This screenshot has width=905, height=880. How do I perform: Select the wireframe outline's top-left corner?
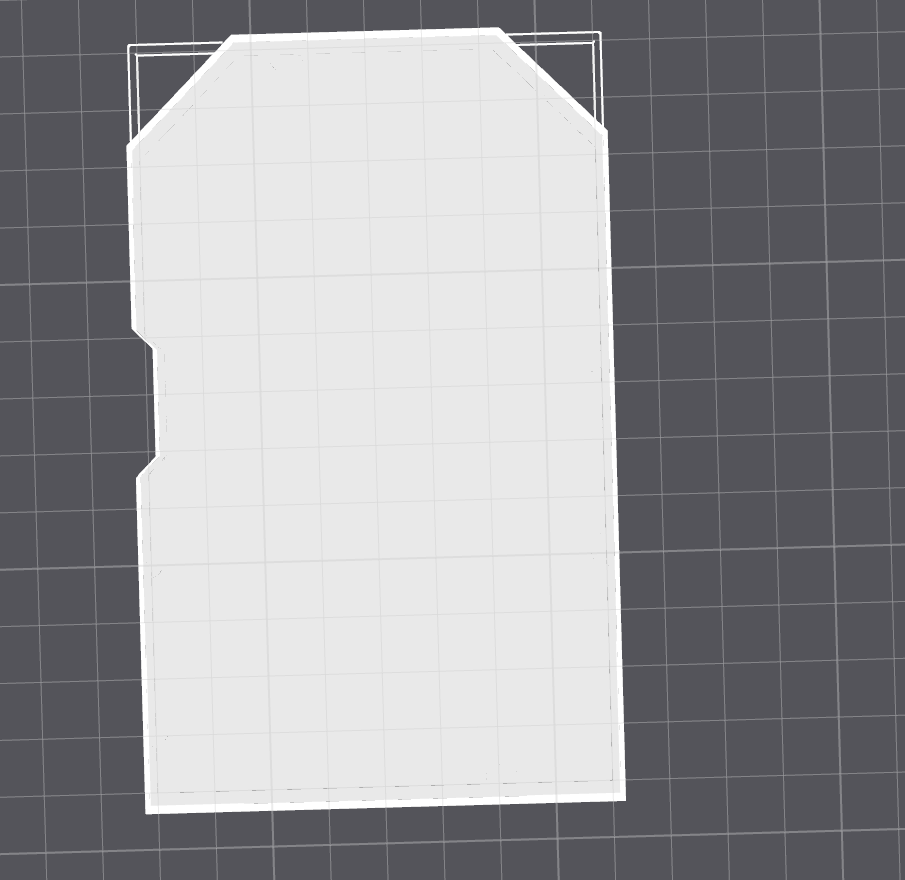(x=130, y=48)
